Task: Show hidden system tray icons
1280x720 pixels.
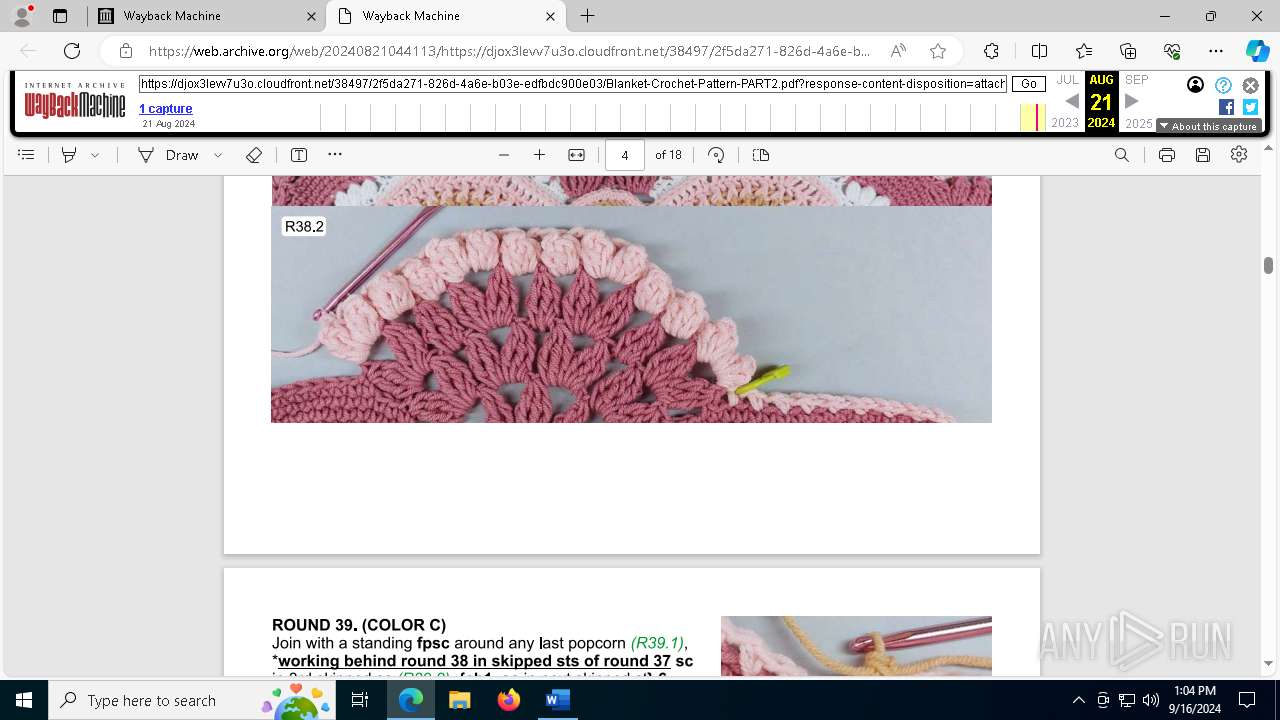Action: point(1078,700)
